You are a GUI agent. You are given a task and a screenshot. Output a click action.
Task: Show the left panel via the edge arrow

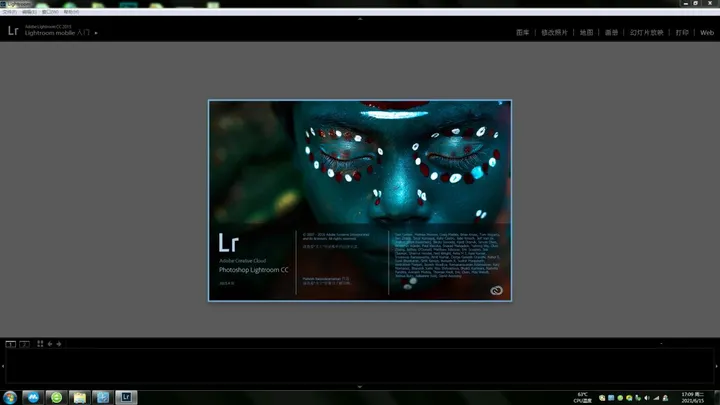point(2,366)
